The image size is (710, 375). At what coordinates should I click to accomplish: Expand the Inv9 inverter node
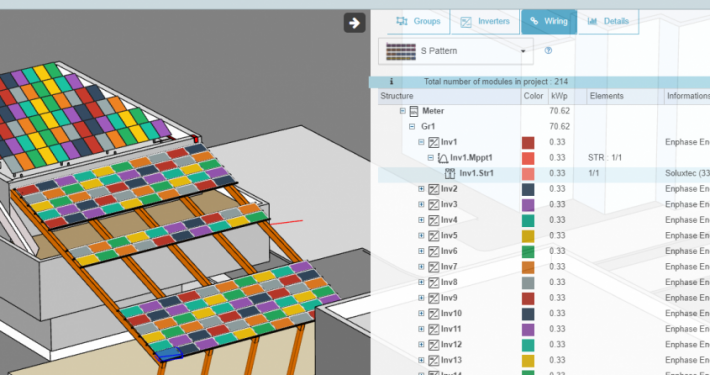point(421,298)
